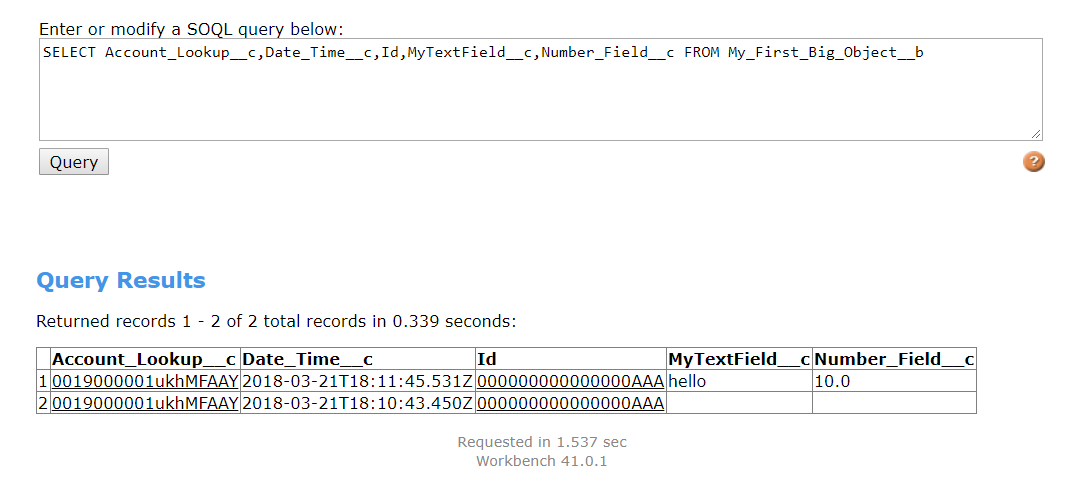This screenshot has height=492, width=1072.
Task: Click the "hello" text field cell
Action: click(x=740, y=381)
